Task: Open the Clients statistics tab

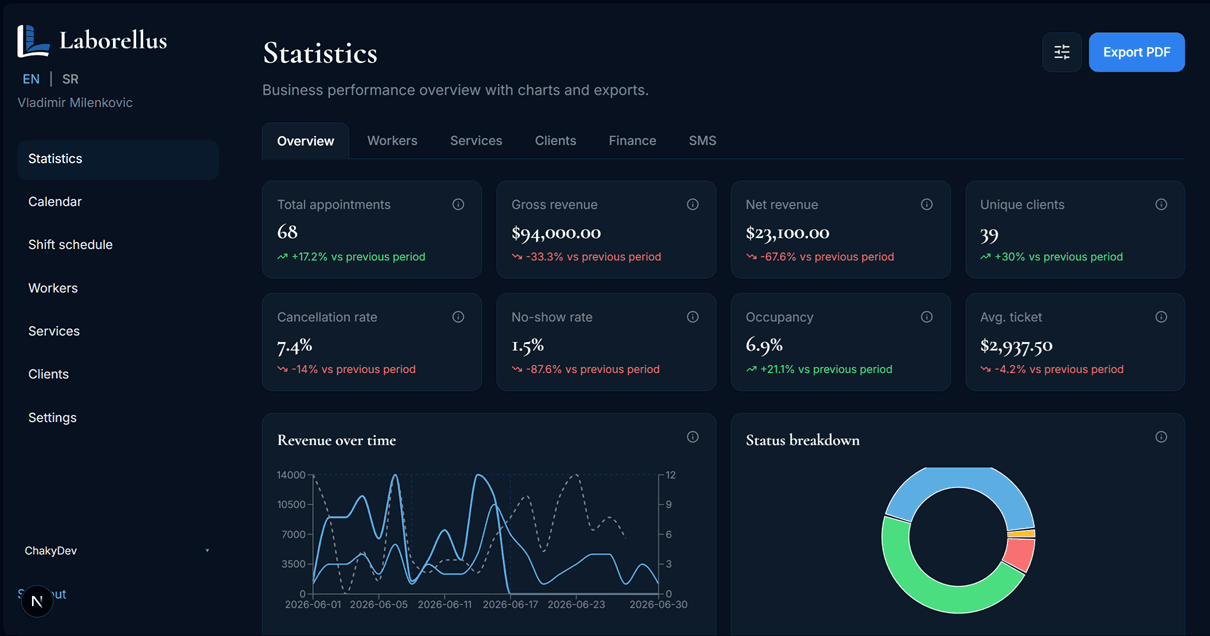Action: [x=556, y=141]
